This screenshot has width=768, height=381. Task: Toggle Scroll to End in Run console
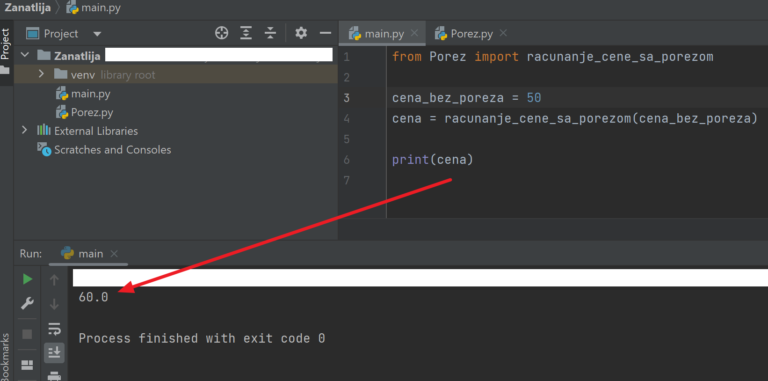click(54, 352)
